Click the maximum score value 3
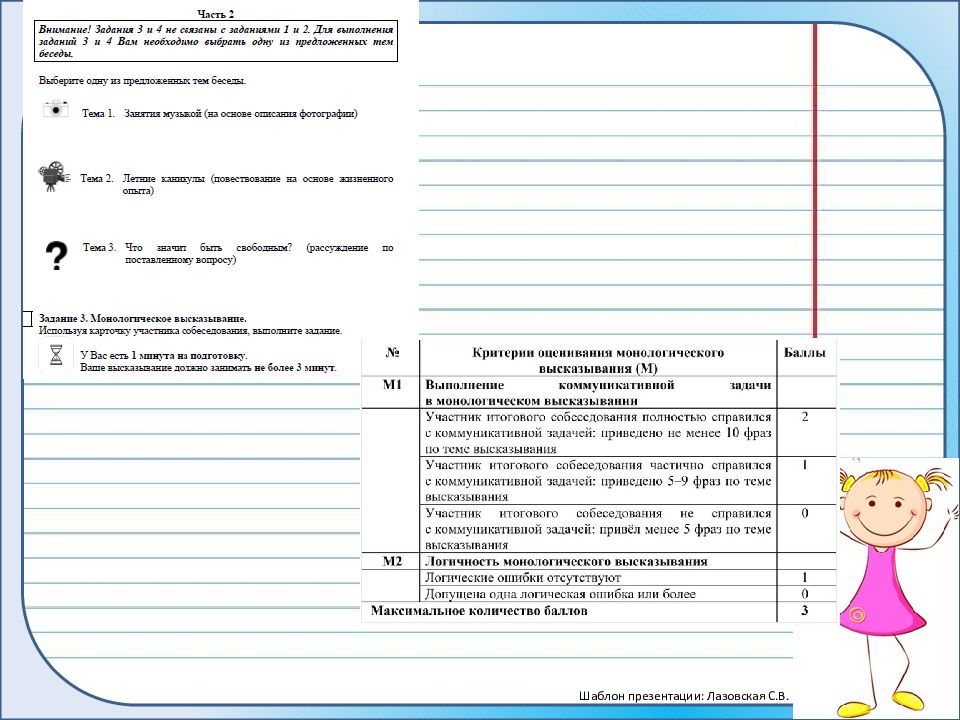Image resolution: width=960 pixels, height=720 pixels. click(x=805, y=610)
